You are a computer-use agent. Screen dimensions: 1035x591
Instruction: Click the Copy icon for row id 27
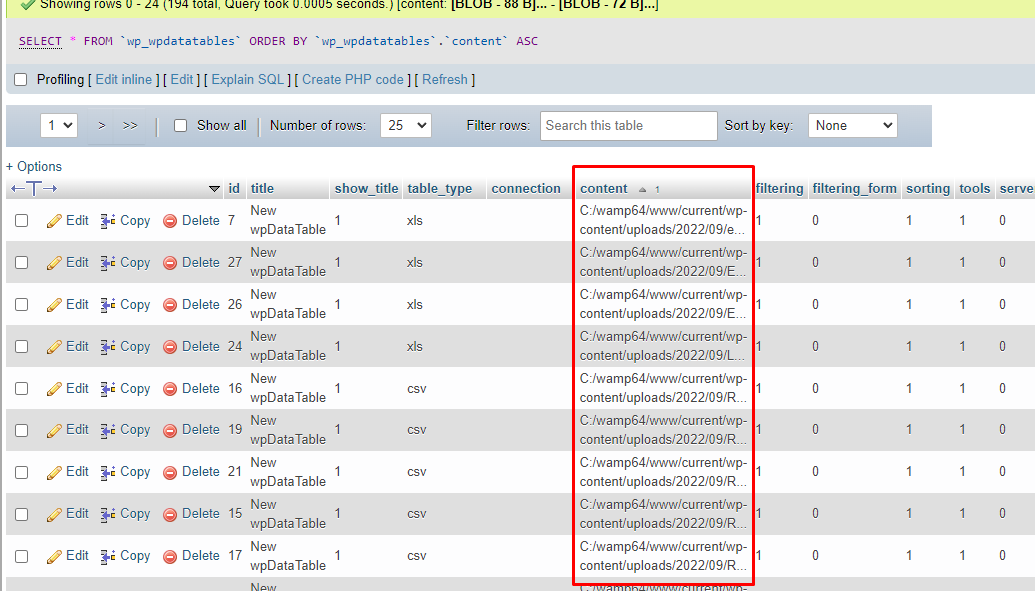pyautogui.click(x=108, y=263)
